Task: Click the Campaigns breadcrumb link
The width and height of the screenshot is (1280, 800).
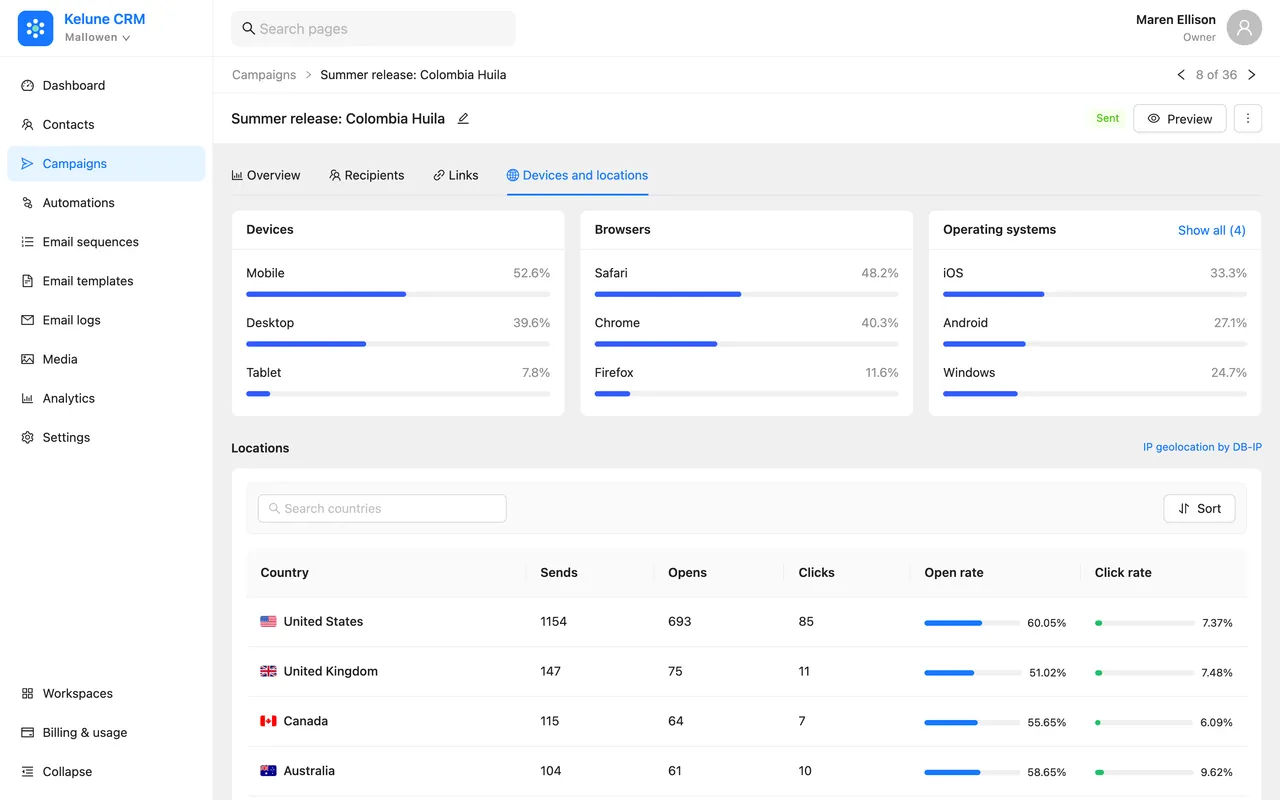Action: [x=264, y=75]
